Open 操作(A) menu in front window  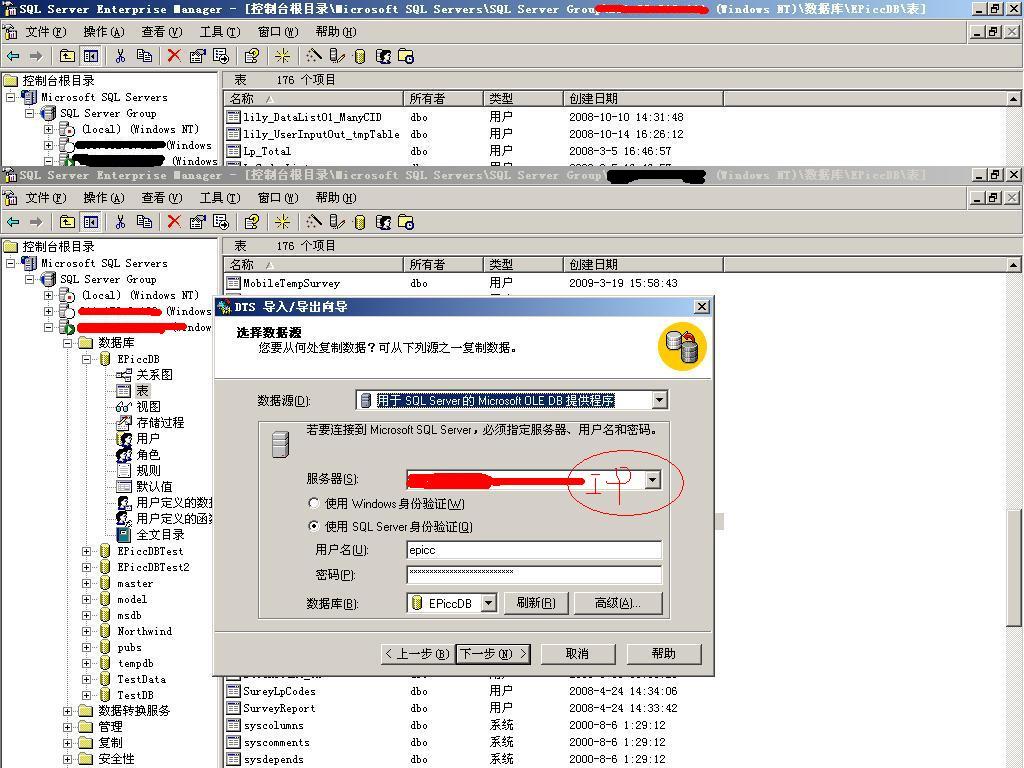103,198
